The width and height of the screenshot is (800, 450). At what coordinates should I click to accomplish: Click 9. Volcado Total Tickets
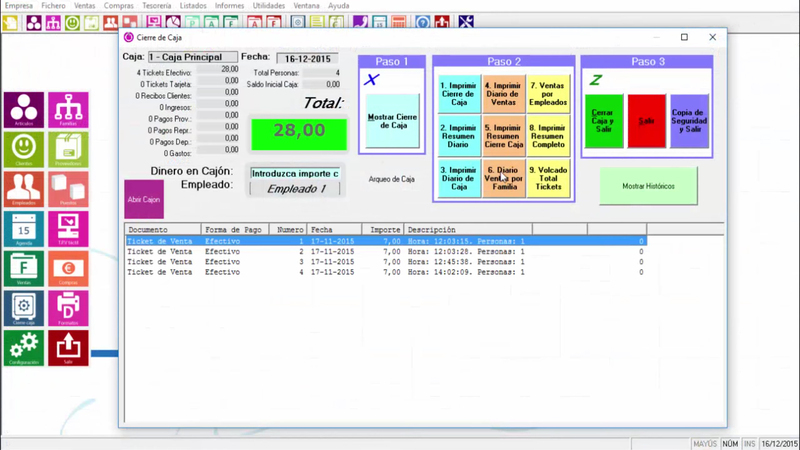(548, 178)
